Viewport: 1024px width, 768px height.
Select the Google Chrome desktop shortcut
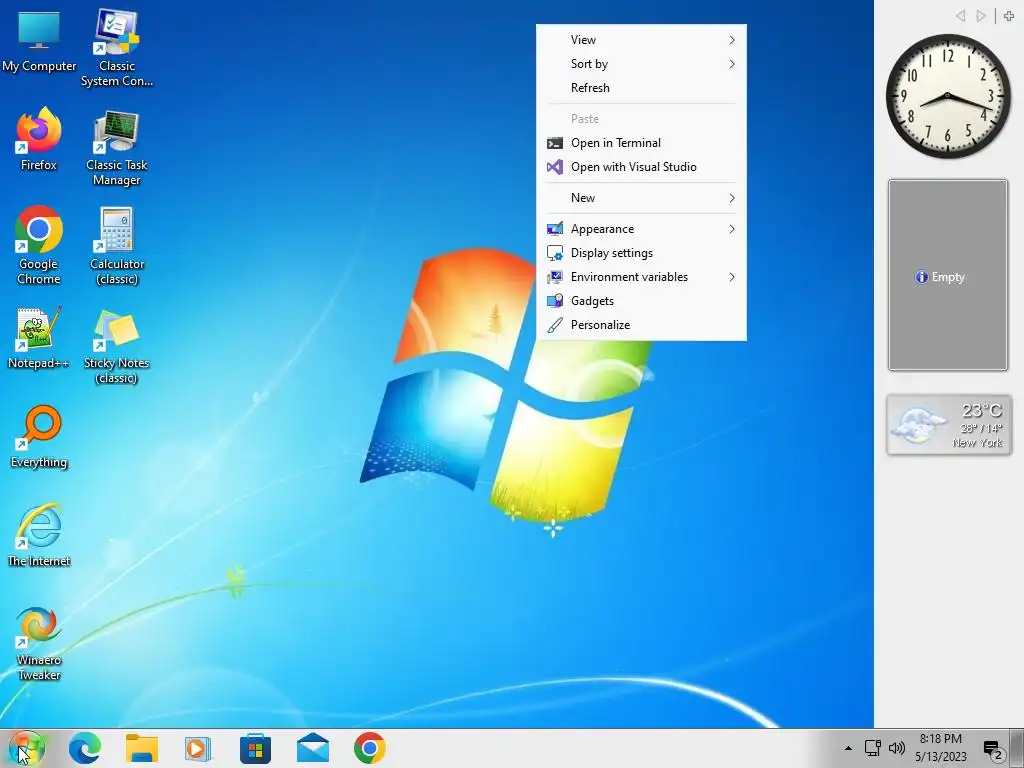point(39,245)
